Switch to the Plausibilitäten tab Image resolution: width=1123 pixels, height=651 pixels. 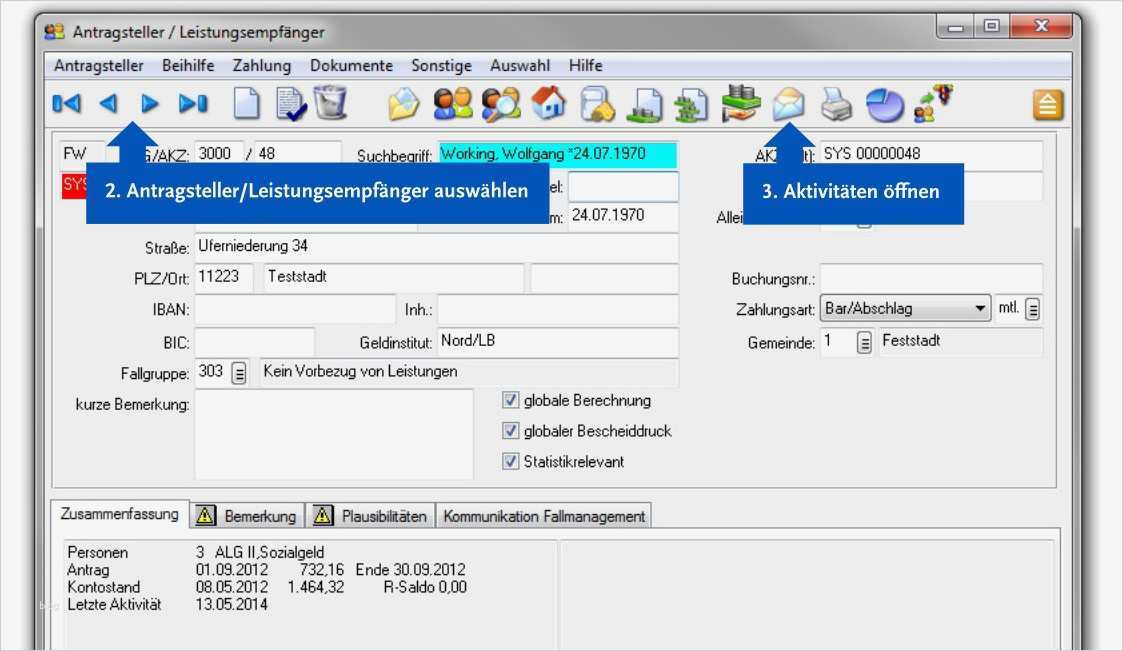(x=371, y=516)
